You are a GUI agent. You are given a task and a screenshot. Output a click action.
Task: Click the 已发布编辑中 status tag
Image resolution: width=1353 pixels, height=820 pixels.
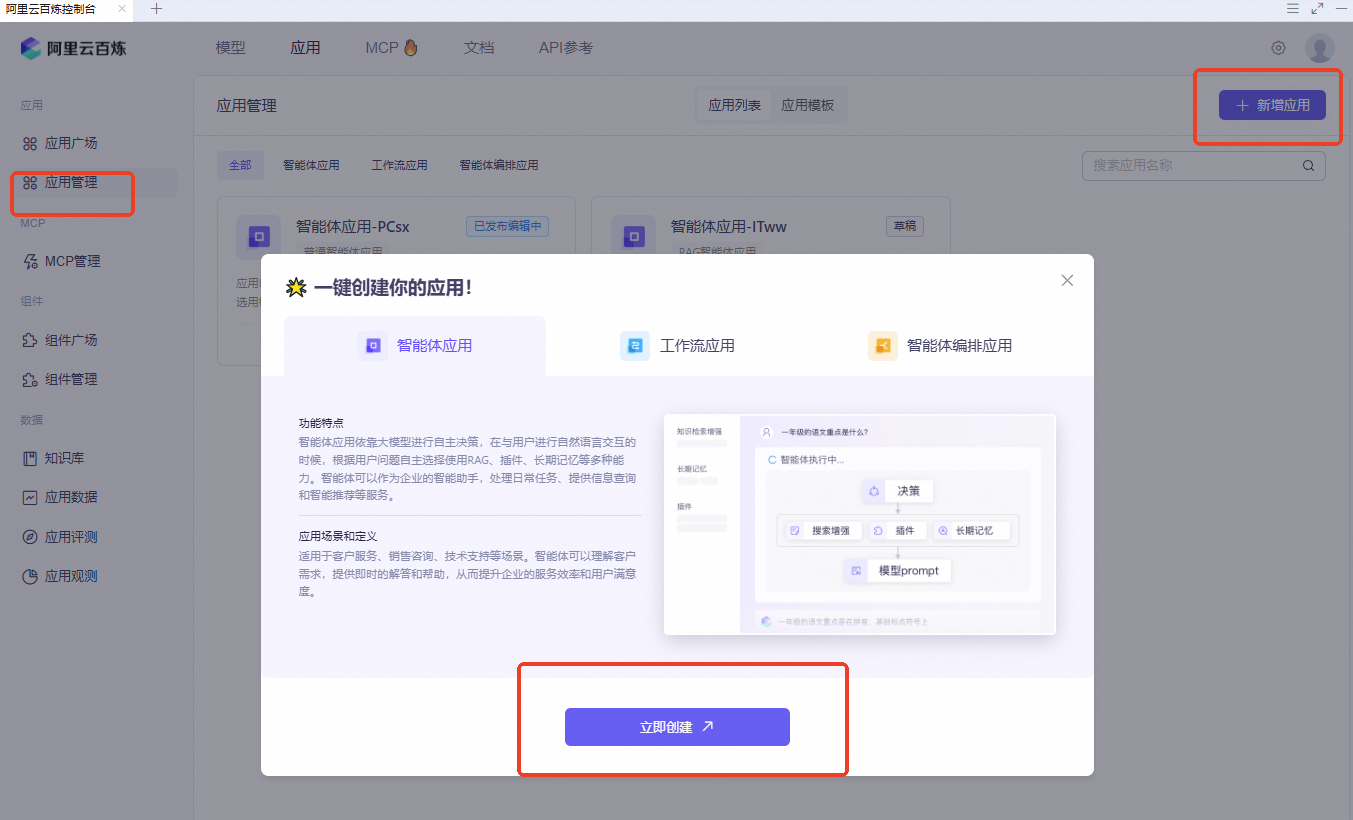(507, 227)
